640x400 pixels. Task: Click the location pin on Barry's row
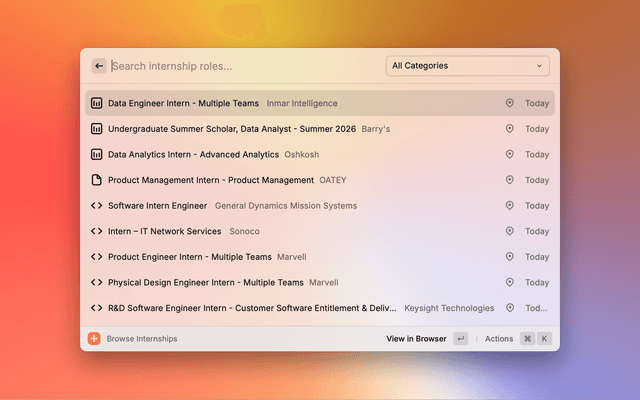point(509,129)
